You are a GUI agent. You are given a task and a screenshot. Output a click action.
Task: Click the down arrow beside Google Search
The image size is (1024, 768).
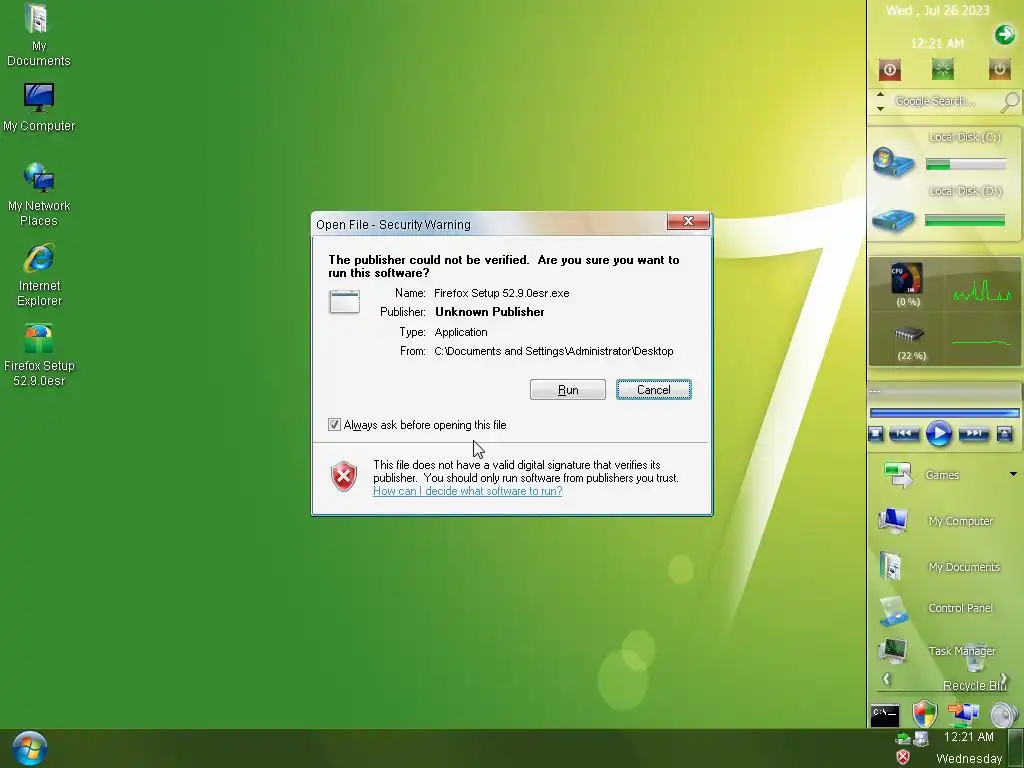tap(880, 108)
